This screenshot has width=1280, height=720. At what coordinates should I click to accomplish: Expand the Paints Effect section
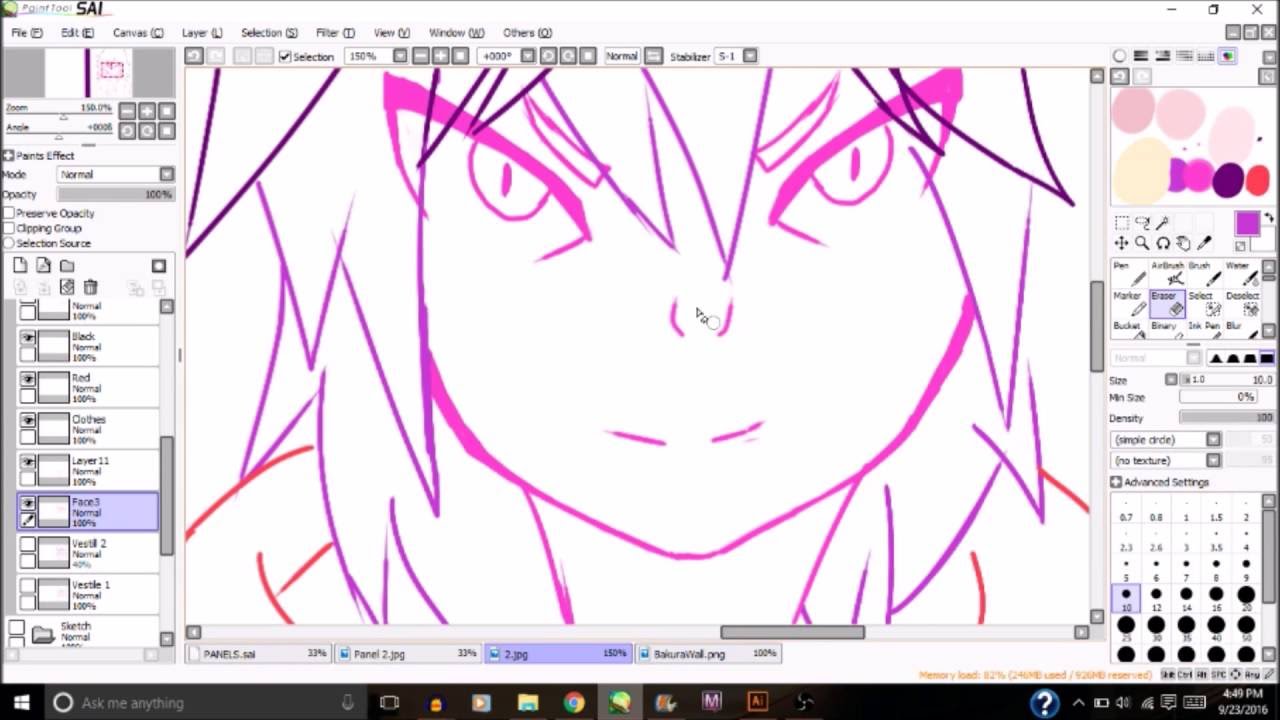click(8, 156)
